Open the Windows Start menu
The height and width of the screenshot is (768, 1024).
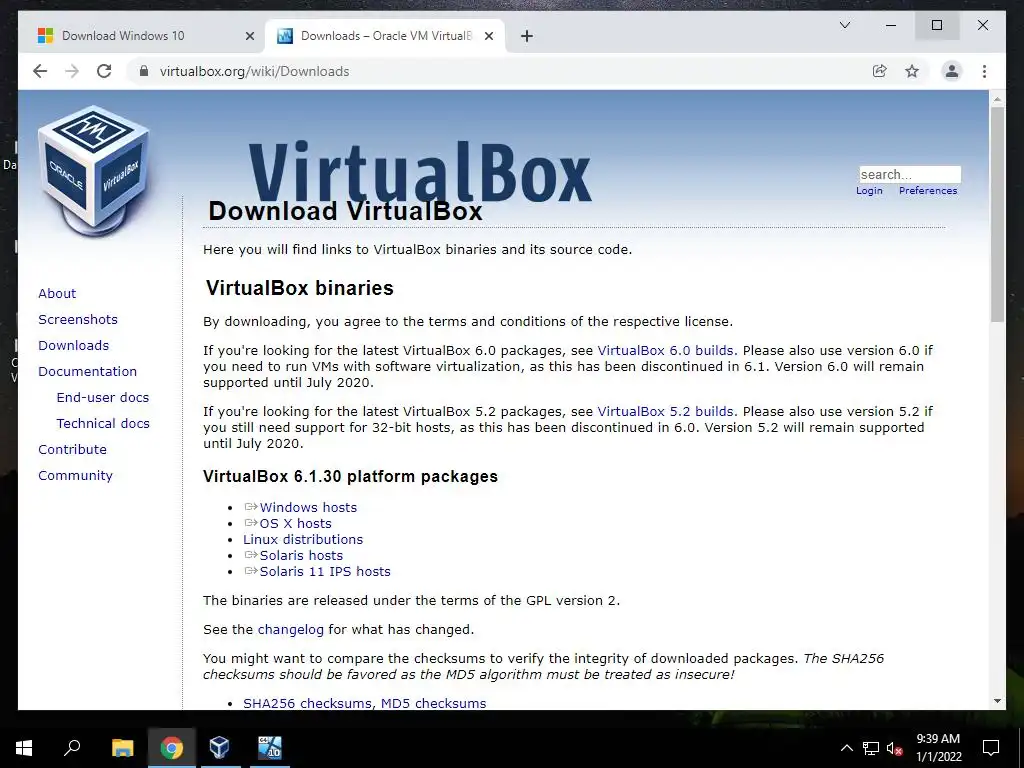(24, 748)
